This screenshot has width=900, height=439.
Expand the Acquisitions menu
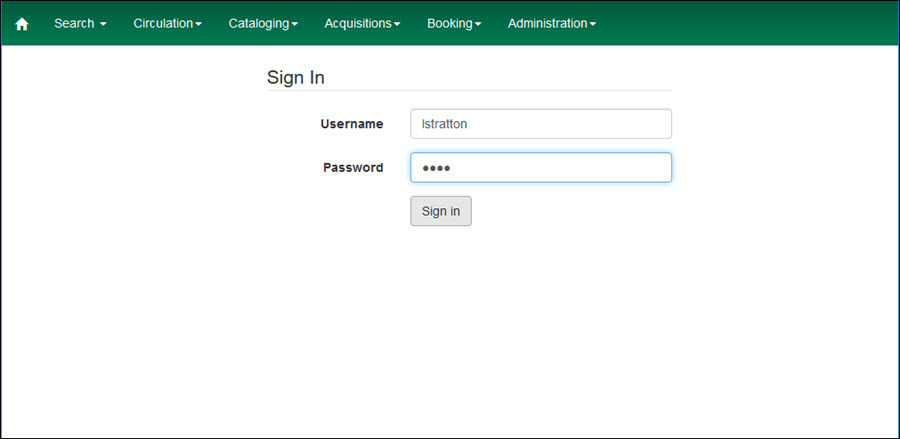click(362, 24)
